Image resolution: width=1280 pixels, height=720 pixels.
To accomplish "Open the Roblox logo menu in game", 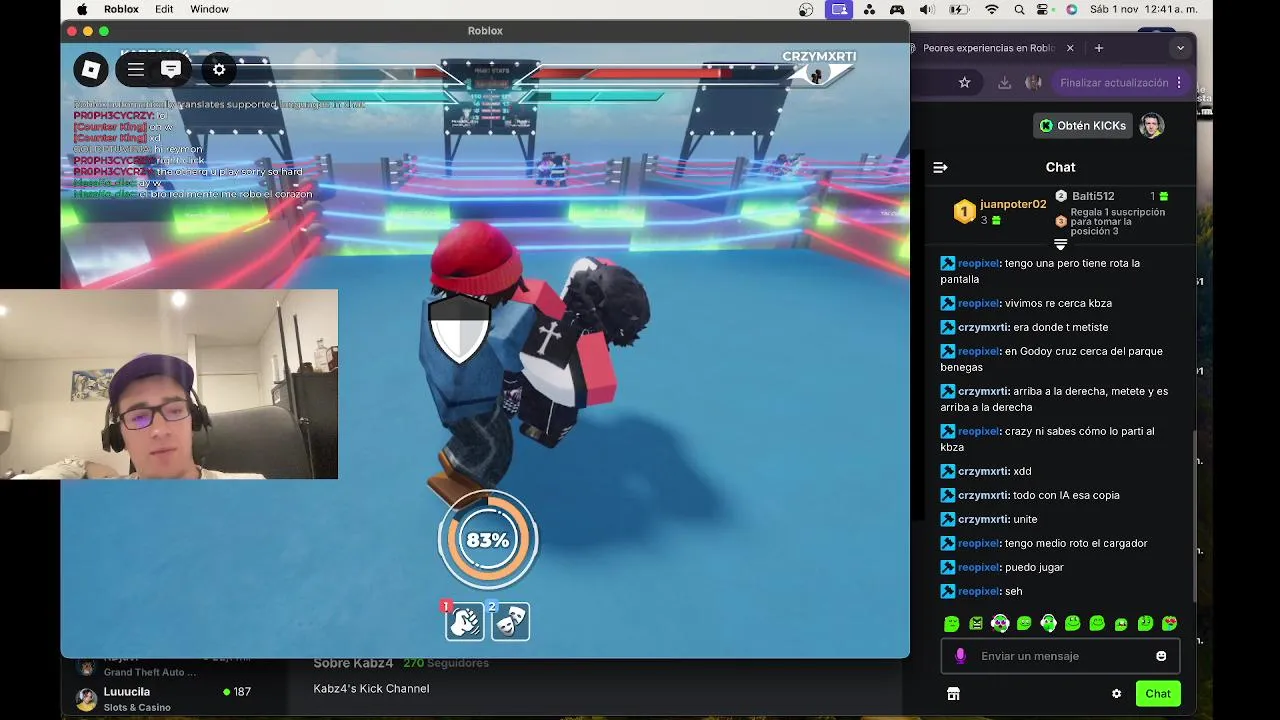I will 91,69.
